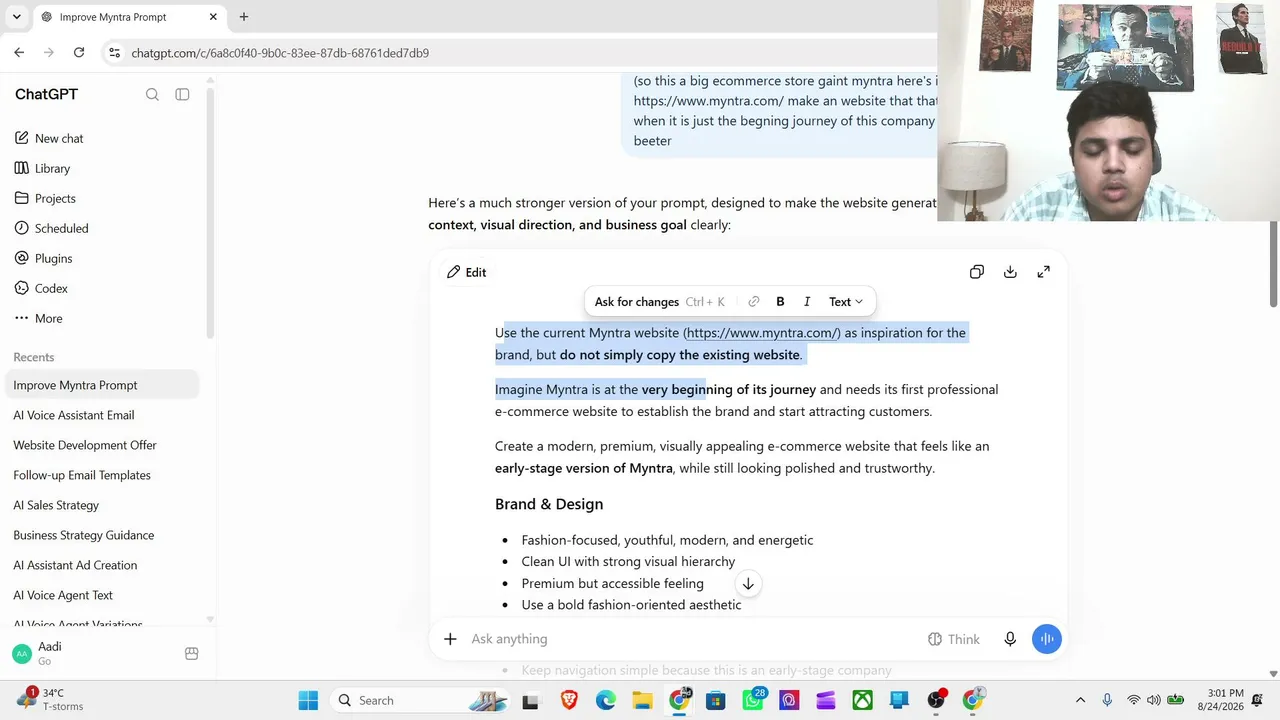Reload the ChatGPT page
This screenshot has height=720, width=1280.
[x=79, y=53]
